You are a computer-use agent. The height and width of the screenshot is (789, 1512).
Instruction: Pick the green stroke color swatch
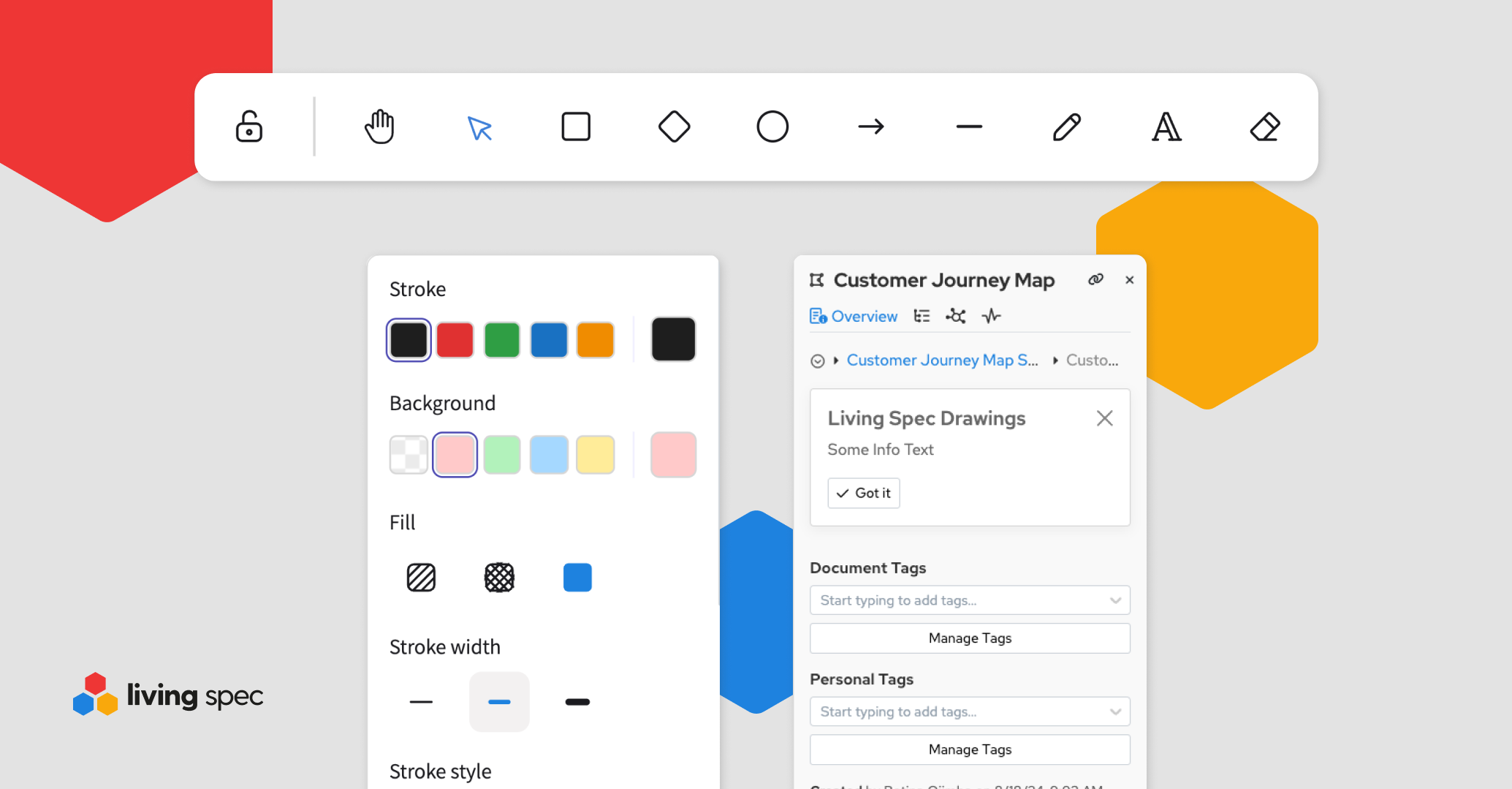click(502, 340)
